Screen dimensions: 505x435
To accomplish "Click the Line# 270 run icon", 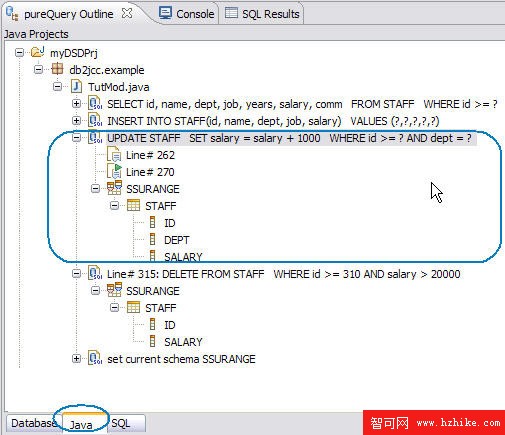I will pos(114,172).
